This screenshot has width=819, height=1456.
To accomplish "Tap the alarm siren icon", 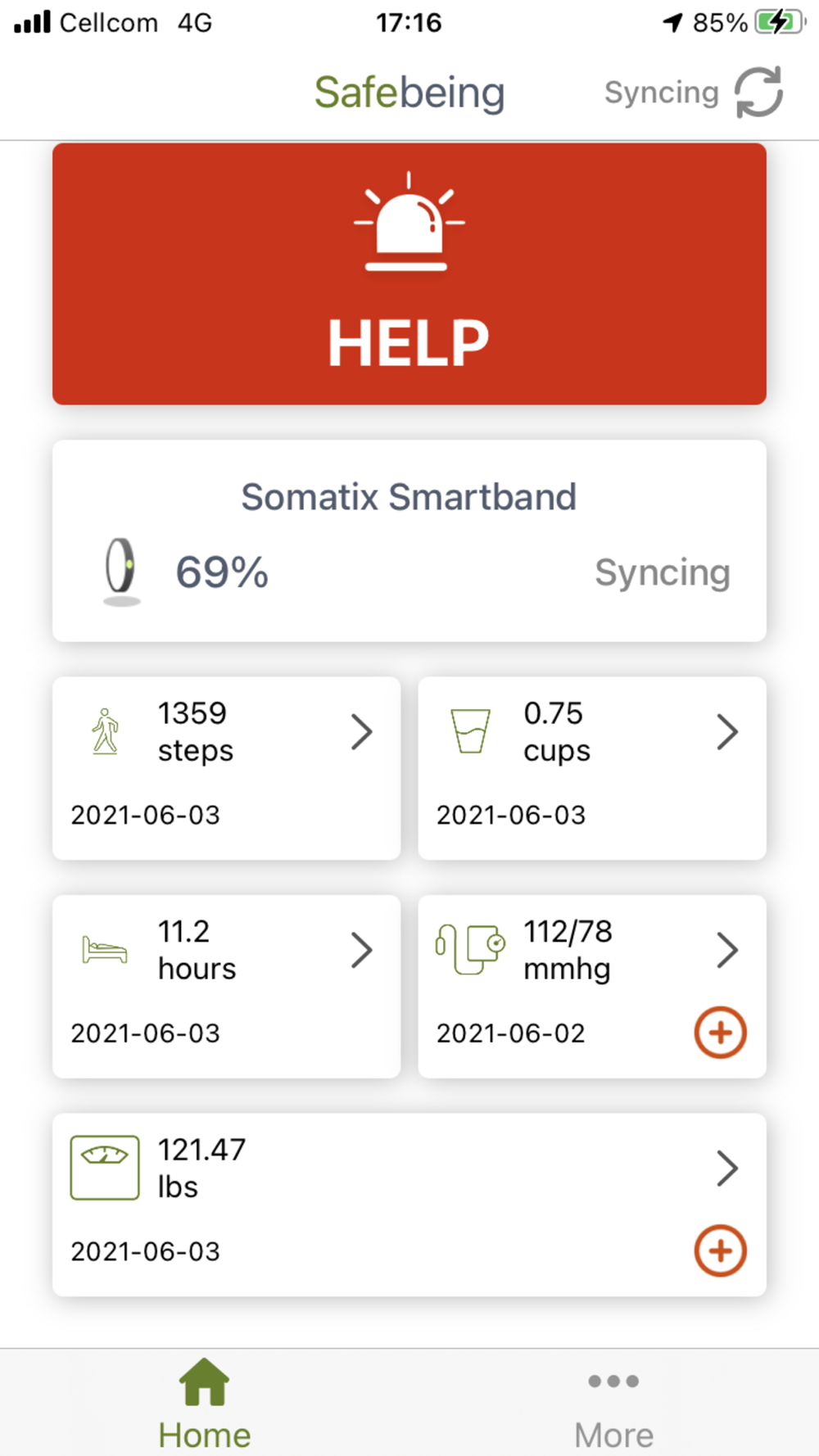I will [409, 221].
